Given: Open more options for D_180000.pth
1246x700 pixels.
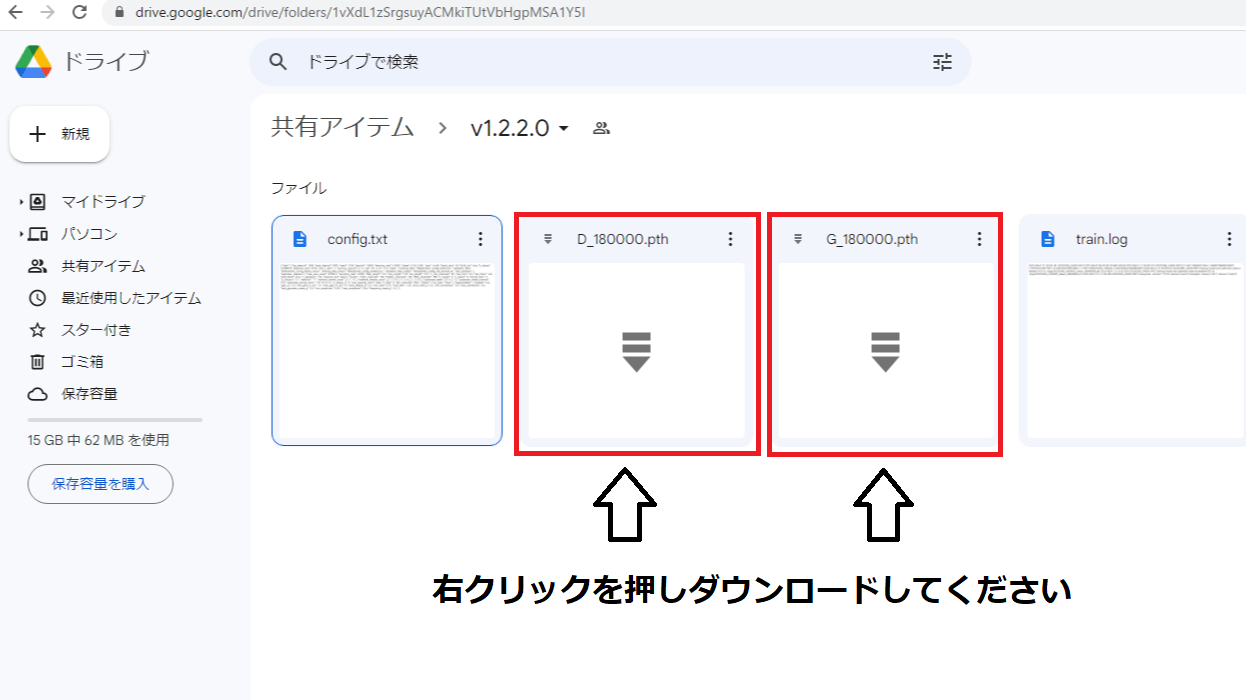Looking at the screenshot, I should tap(730, 239).
